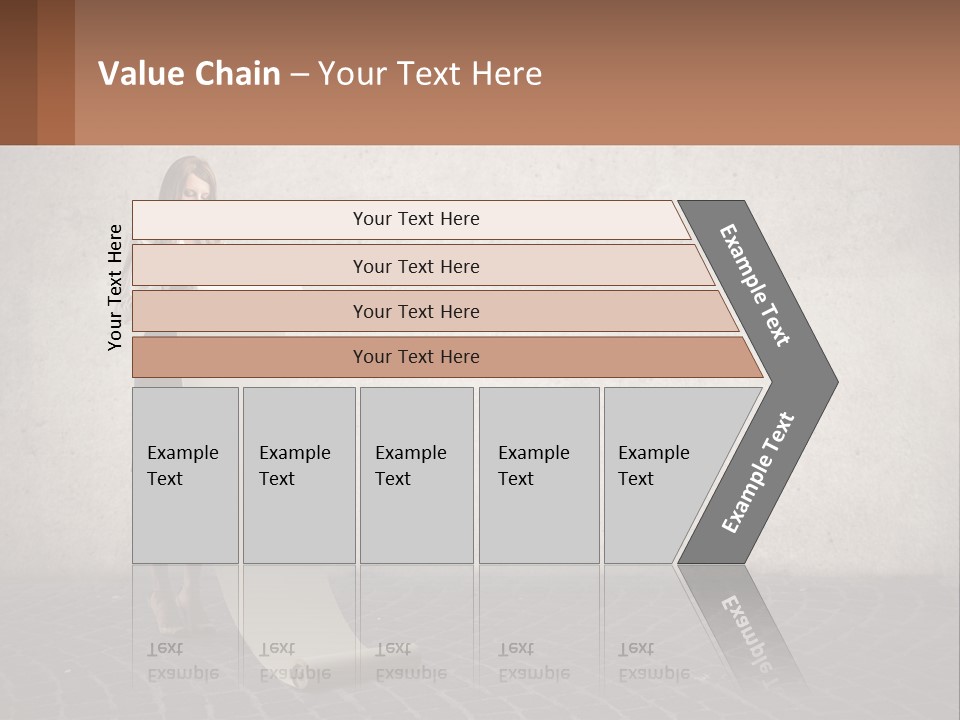Screen dimensions: 960x720
Task: Select the fourth gray 'Example Text' box
Action: [x=539, y=475]
